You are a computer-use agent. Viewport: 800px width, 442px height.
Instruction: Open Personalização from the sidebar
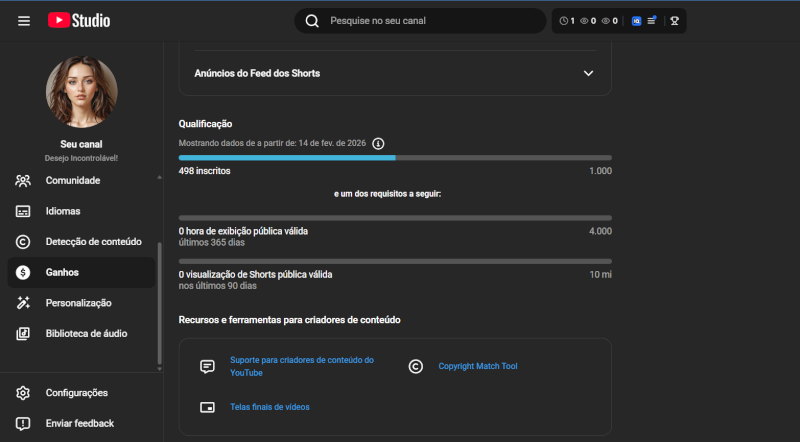tap(78, 303)
